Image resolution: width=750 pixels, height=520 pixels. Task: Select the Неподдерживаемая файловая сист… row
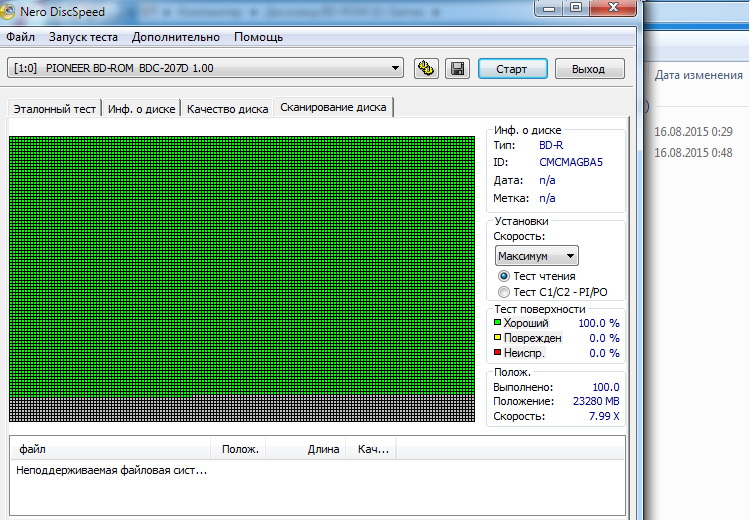coord(111,470)
